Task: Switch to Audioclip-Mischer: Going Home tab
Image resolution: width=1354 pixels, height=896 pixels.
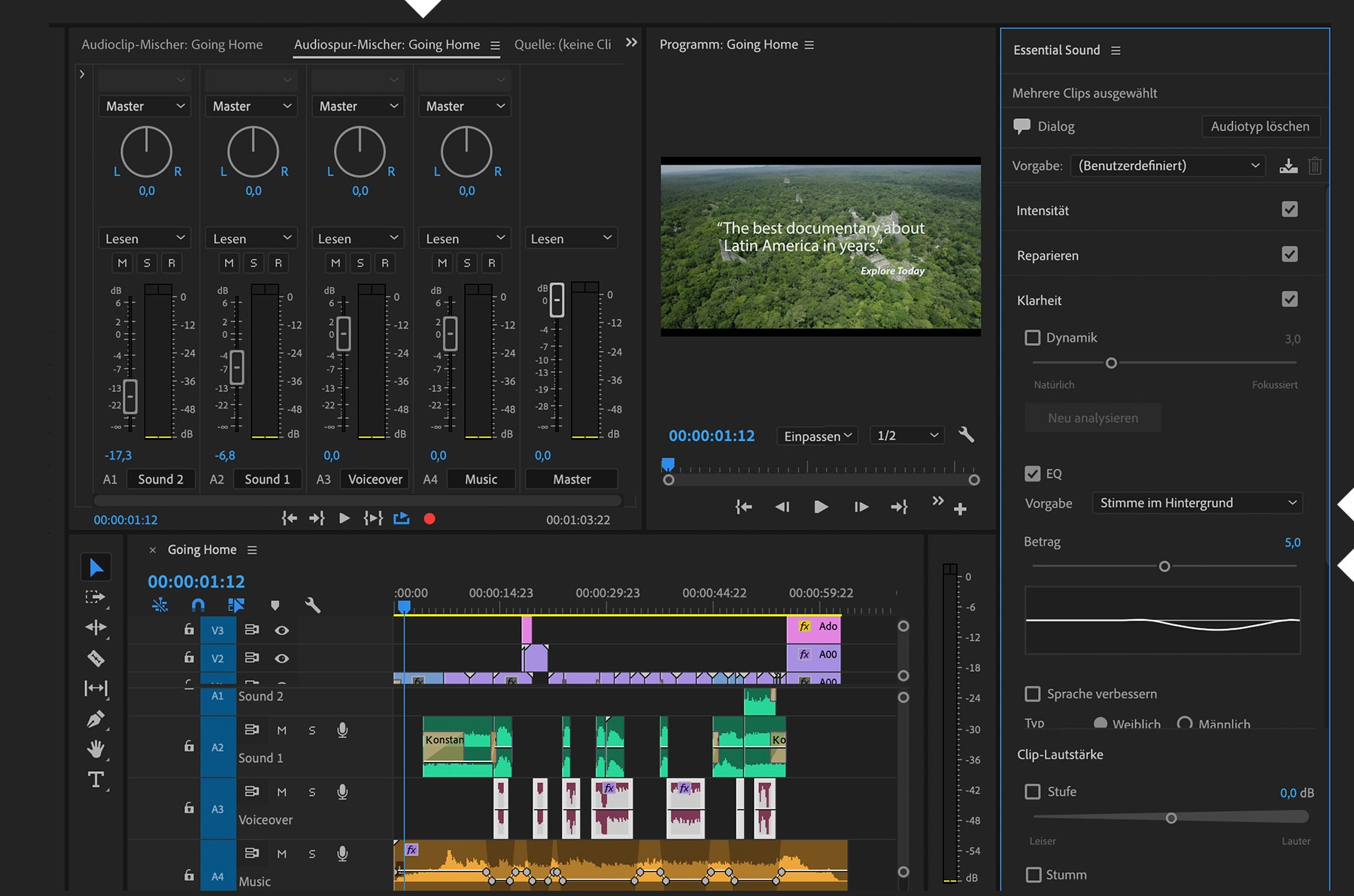Action: click(x=172, y=44)
